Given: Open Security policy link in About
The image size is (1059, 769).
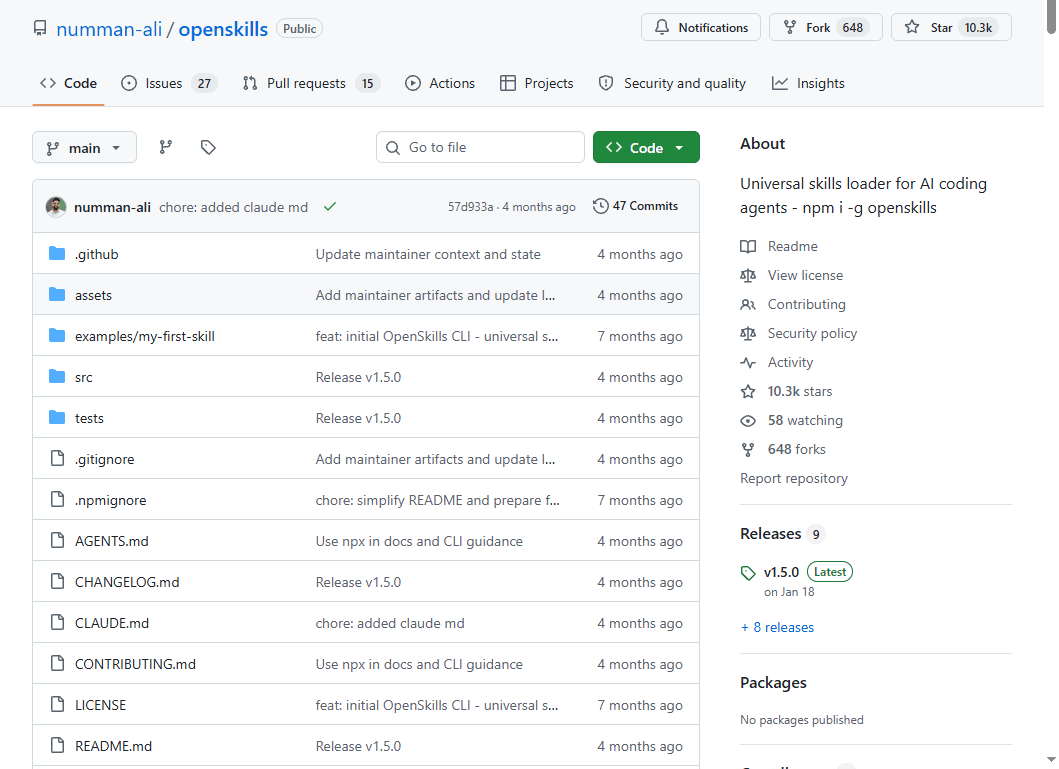Looking at the screenshot, I should pyautogui.click(x=812, y=334).
